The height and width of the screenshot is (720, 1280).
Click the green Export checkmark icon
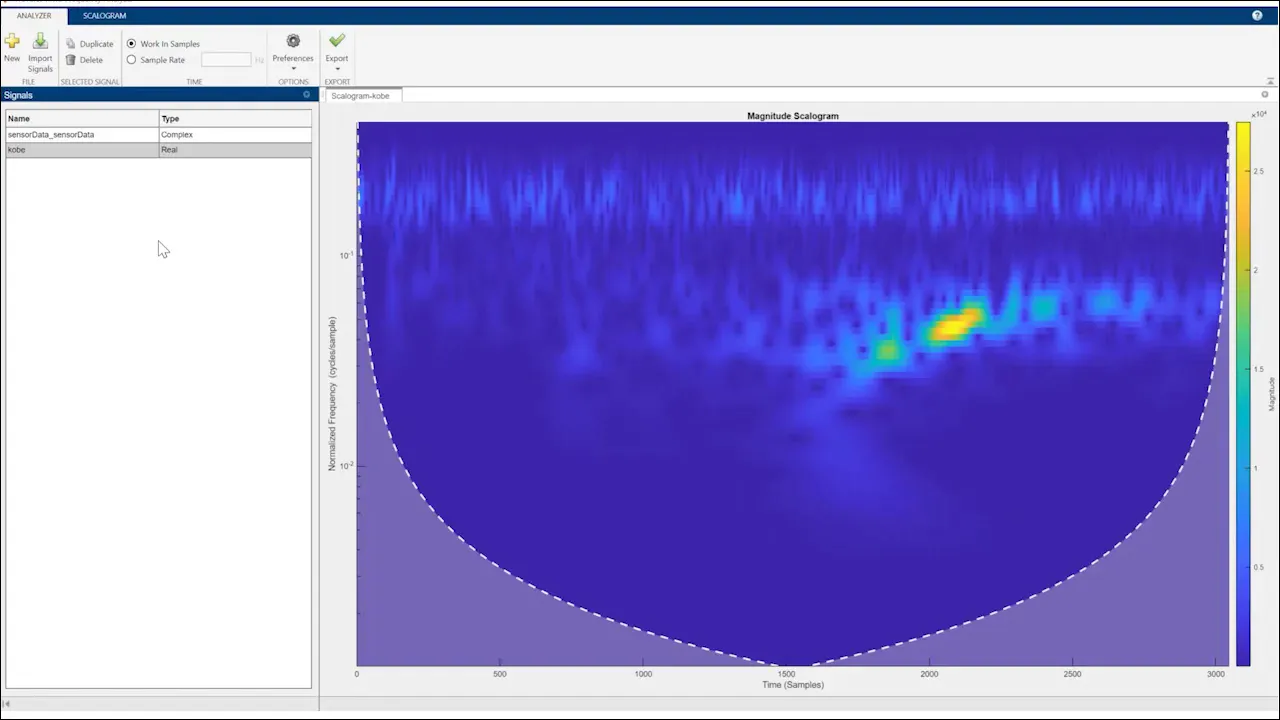coord(337,41)
